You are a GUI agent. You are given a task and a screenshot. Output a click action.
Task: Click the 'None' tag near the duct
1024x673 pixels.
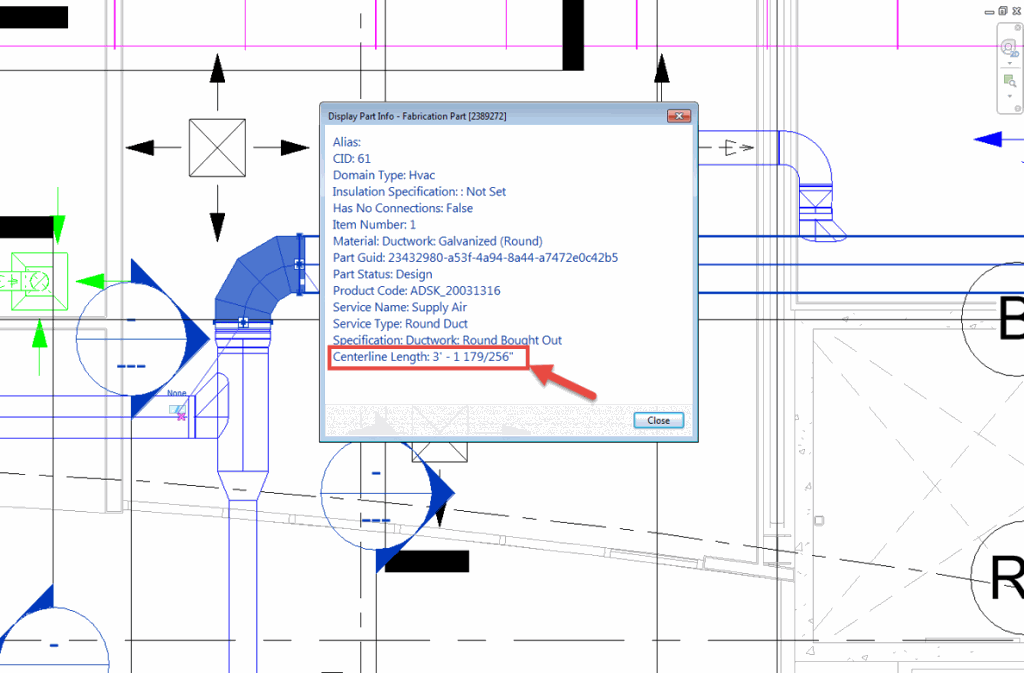(x=177, y=394)
